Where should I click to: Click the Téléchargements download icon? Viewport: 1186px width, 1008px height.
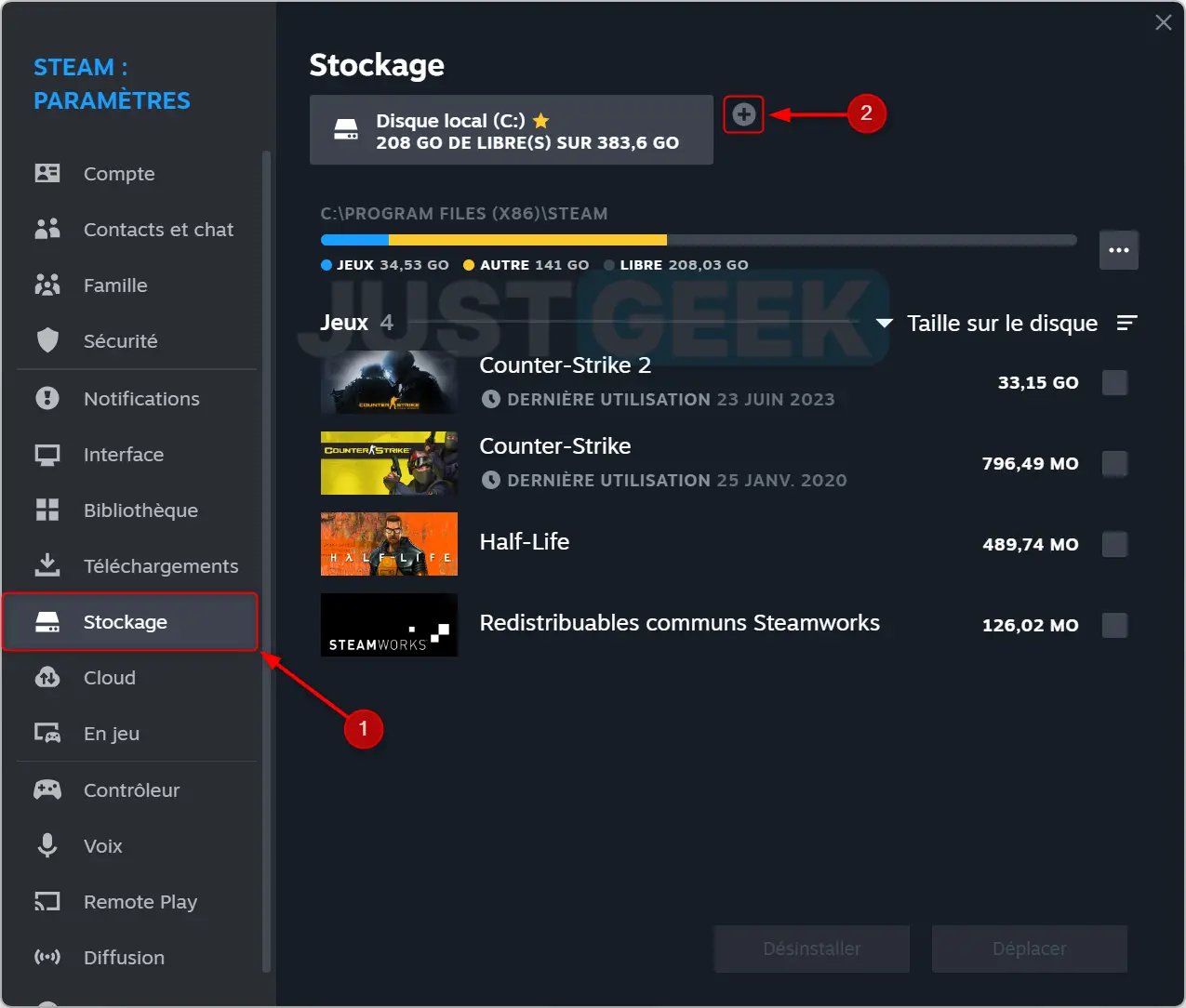pos(47,565)
